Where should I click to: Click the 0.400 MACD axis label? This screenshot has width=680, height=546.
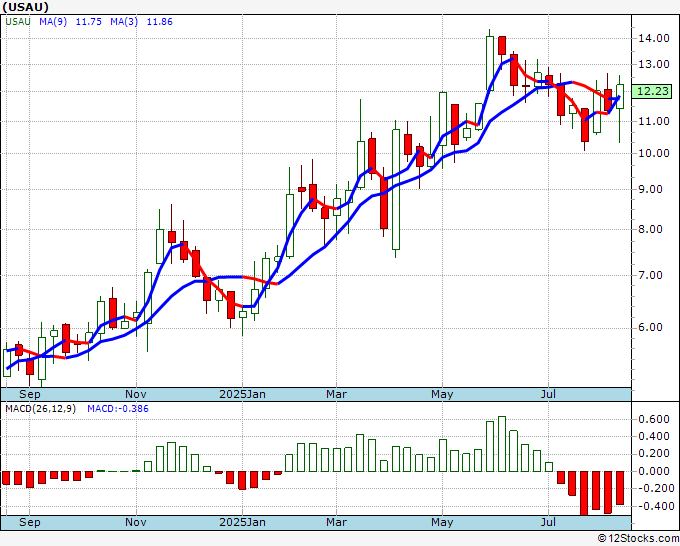point(654,437)
